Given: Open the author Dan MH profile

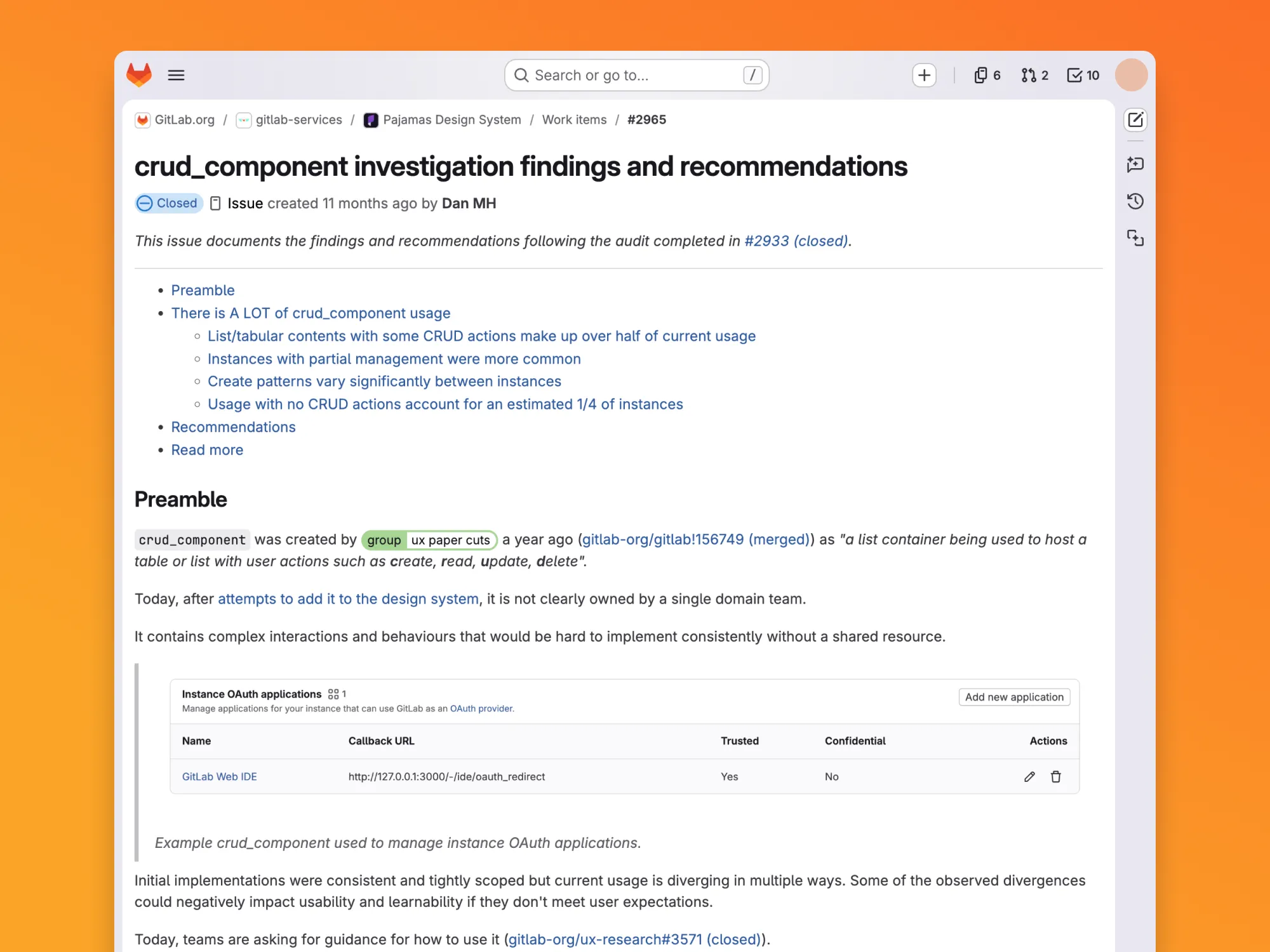Looking at the screenshot, I should [469, 203].
